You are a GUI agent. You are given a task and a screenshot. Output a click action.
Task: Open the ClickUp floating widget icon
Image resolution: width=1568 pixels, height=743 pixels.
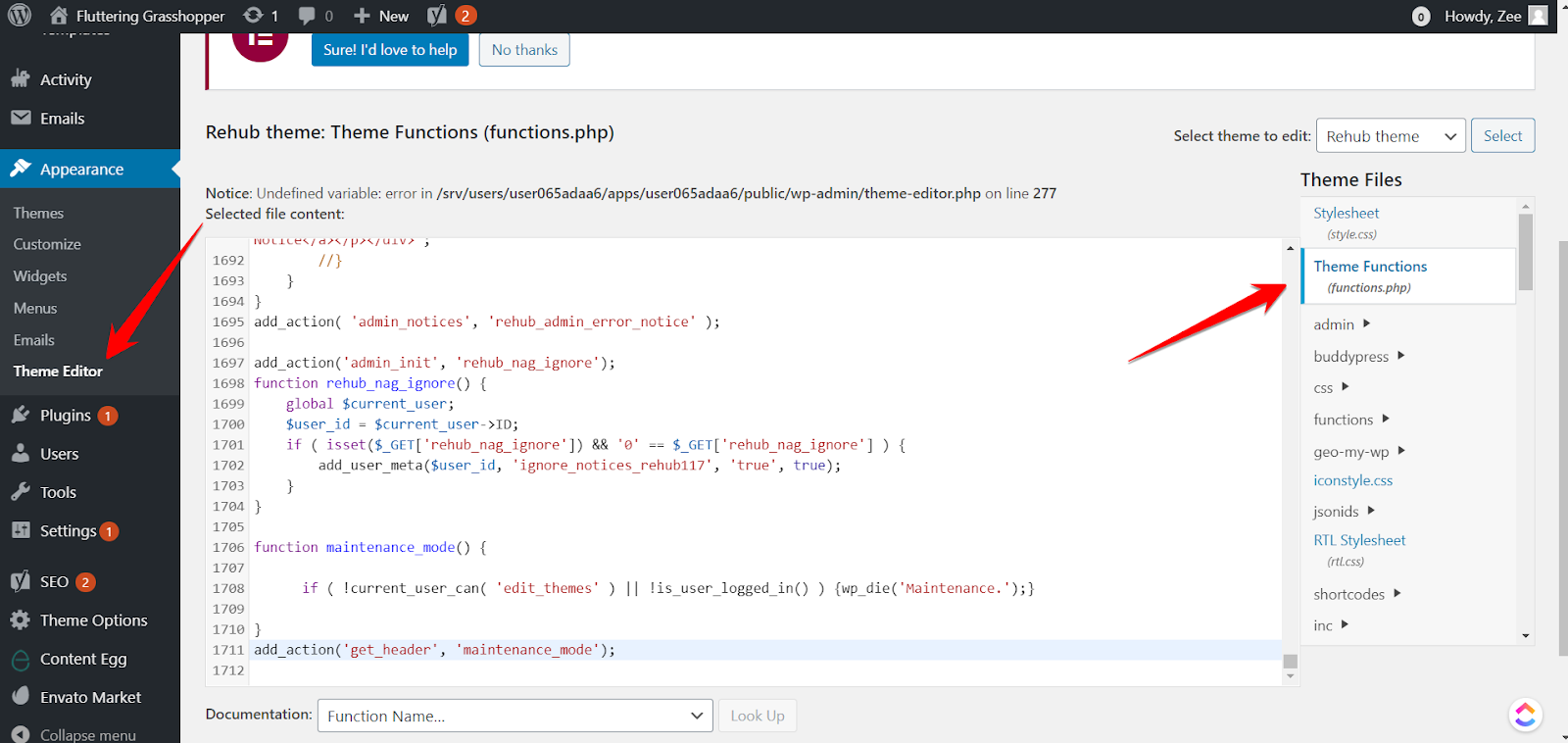[x=1526, y=715]
